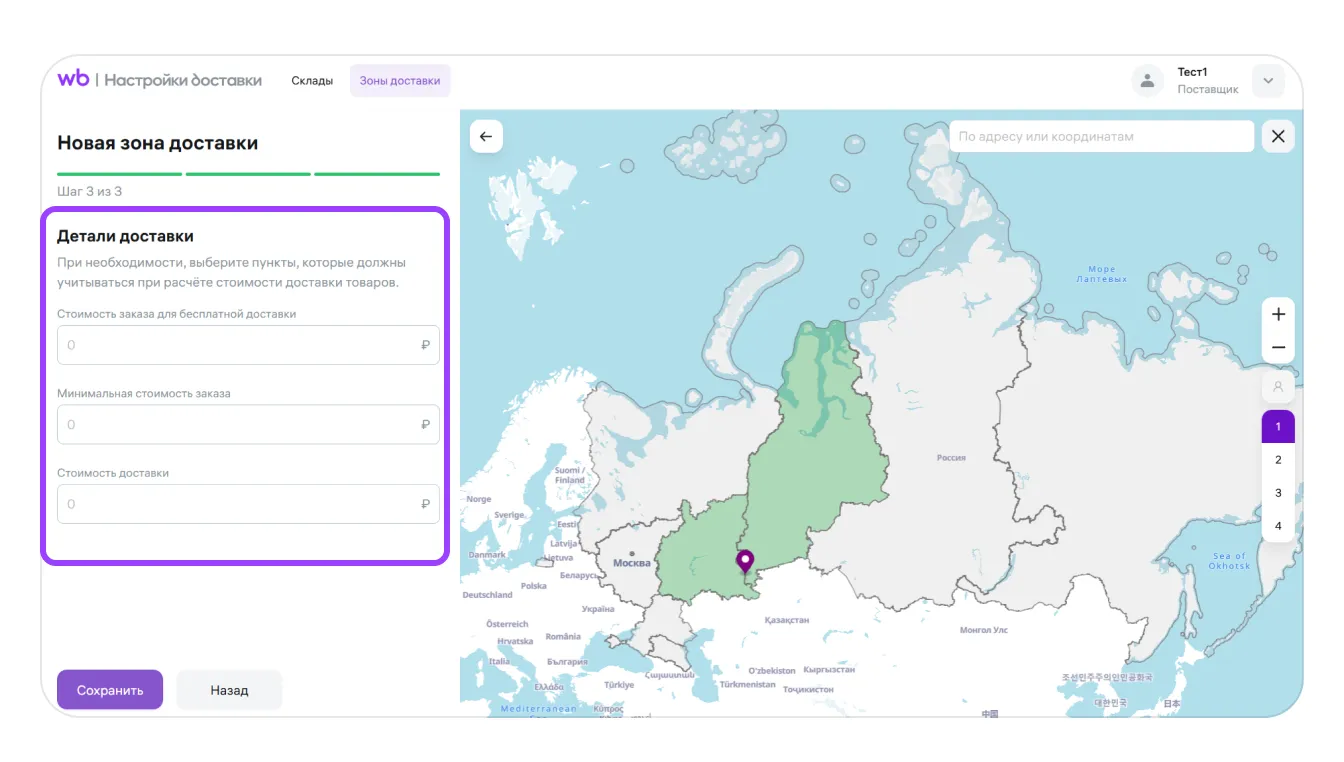The width and height of the screenshot is (1344, 762).
Task: Close the map search with X
Action: (1278, 137)
